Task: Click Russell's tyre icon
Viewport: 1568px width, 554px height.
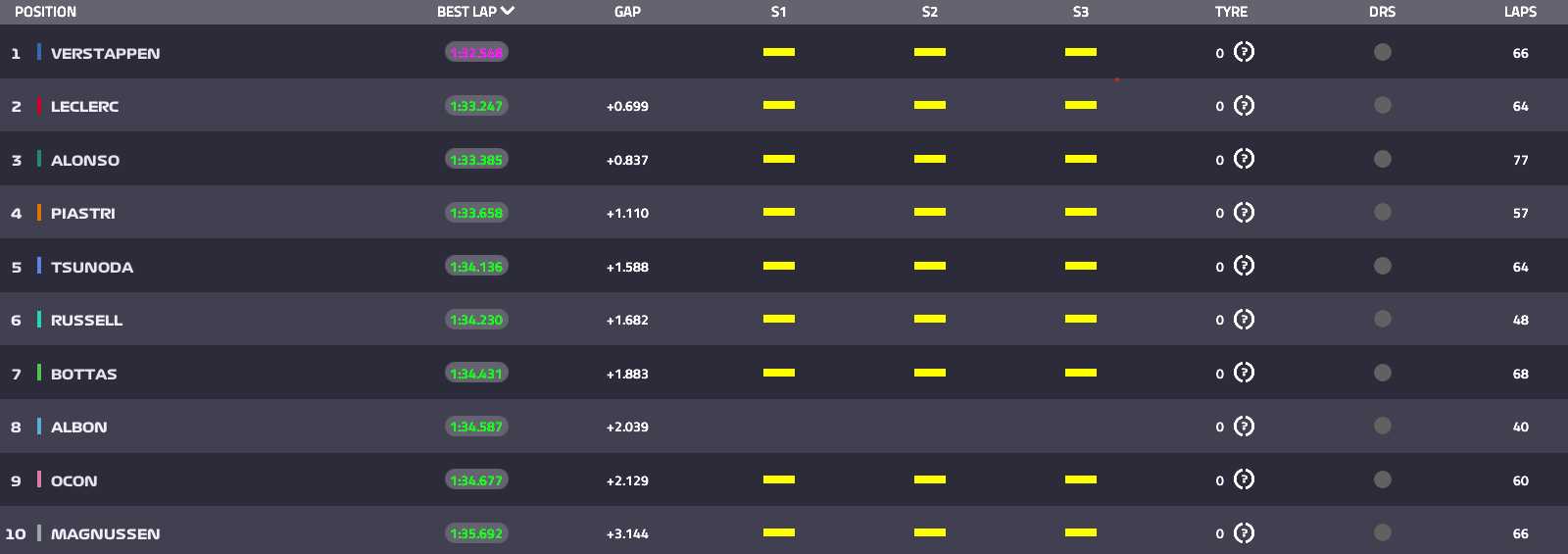Action: click(1244, 319)
